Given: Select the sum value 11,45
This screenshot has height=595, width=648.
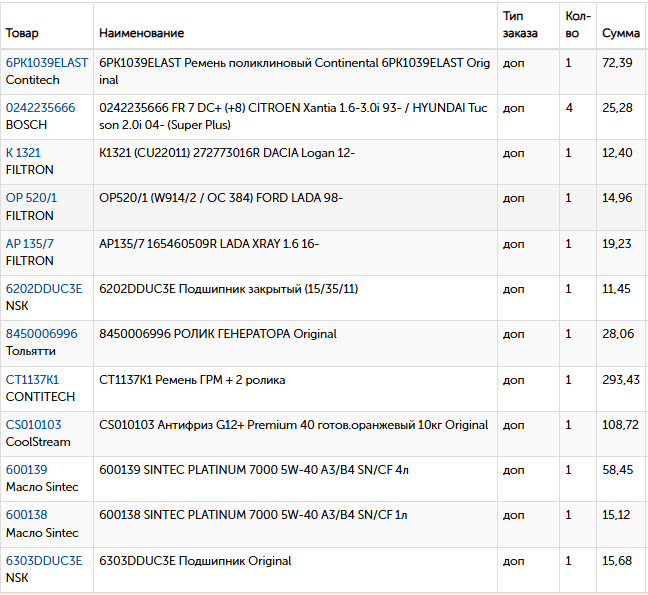Looking at the screenshot, I should [x=616, y=289].
